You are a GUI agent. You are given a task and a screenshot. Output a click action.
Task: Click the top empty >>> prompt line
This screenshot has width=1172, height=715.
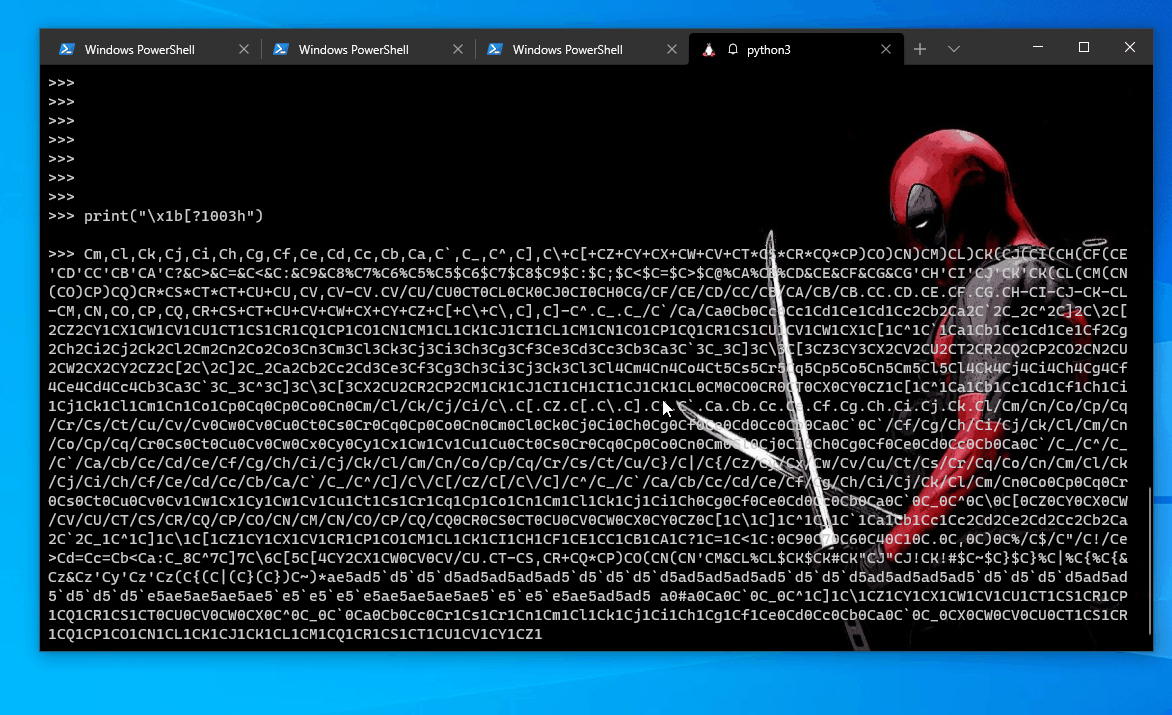point(61,83)
